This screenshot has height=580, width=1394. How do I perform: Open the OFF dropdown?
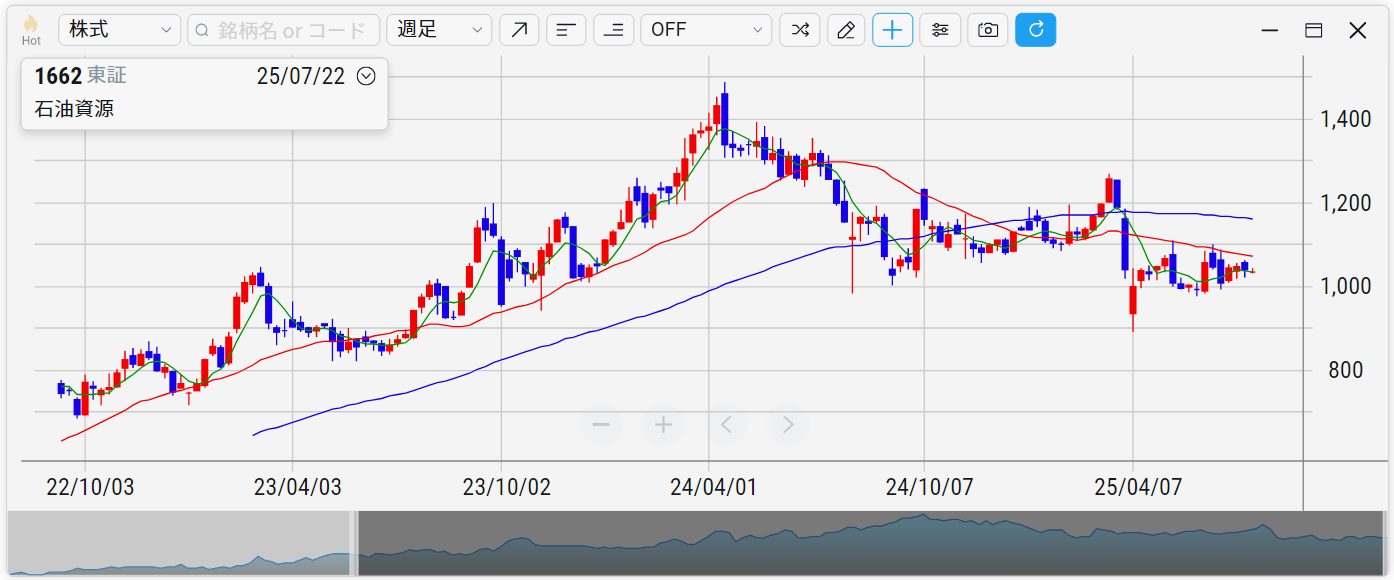point(706,30)
